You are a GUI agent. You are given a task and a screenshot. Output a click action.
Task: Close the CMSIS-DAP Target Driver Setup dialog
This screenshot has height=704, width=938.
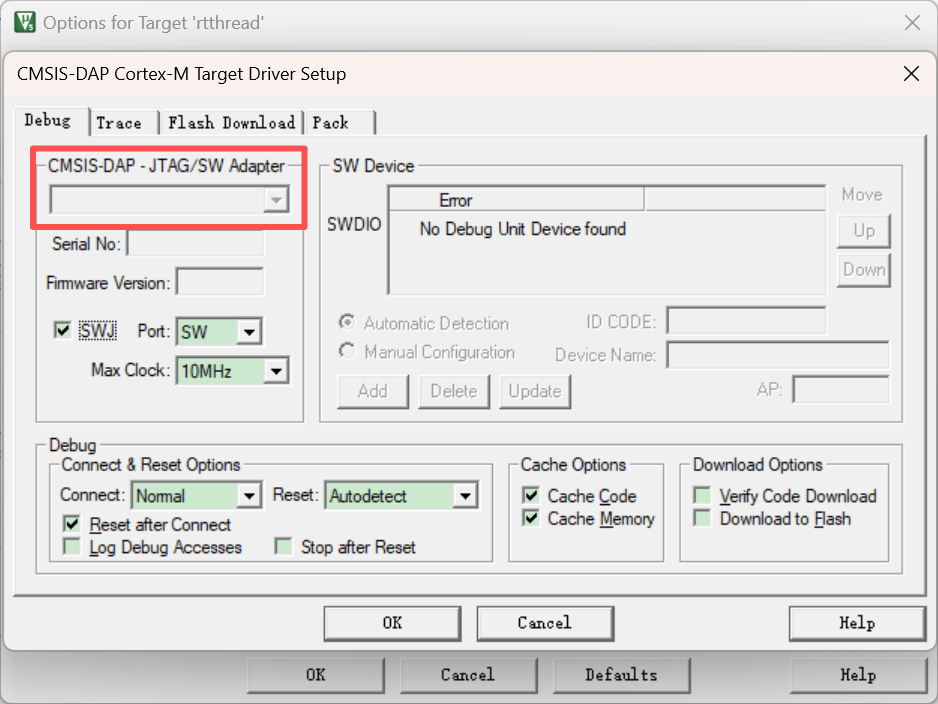(x=911, y=74)
